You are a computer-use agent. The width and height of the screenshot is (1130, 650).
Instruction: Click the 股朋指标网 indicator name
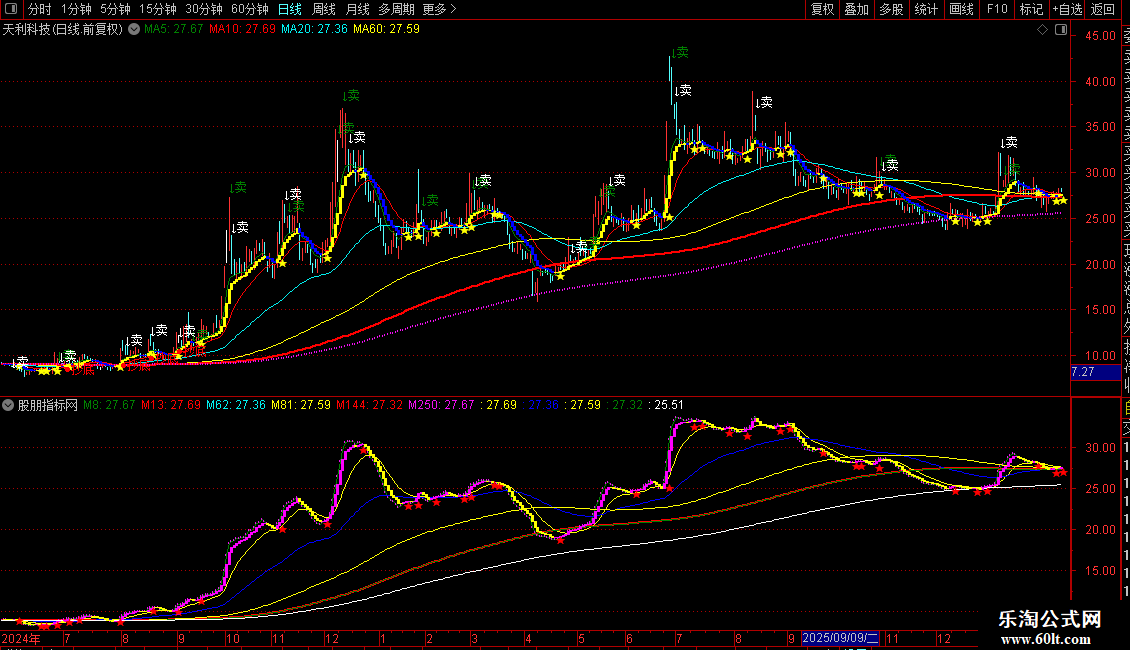click(47, 405)
